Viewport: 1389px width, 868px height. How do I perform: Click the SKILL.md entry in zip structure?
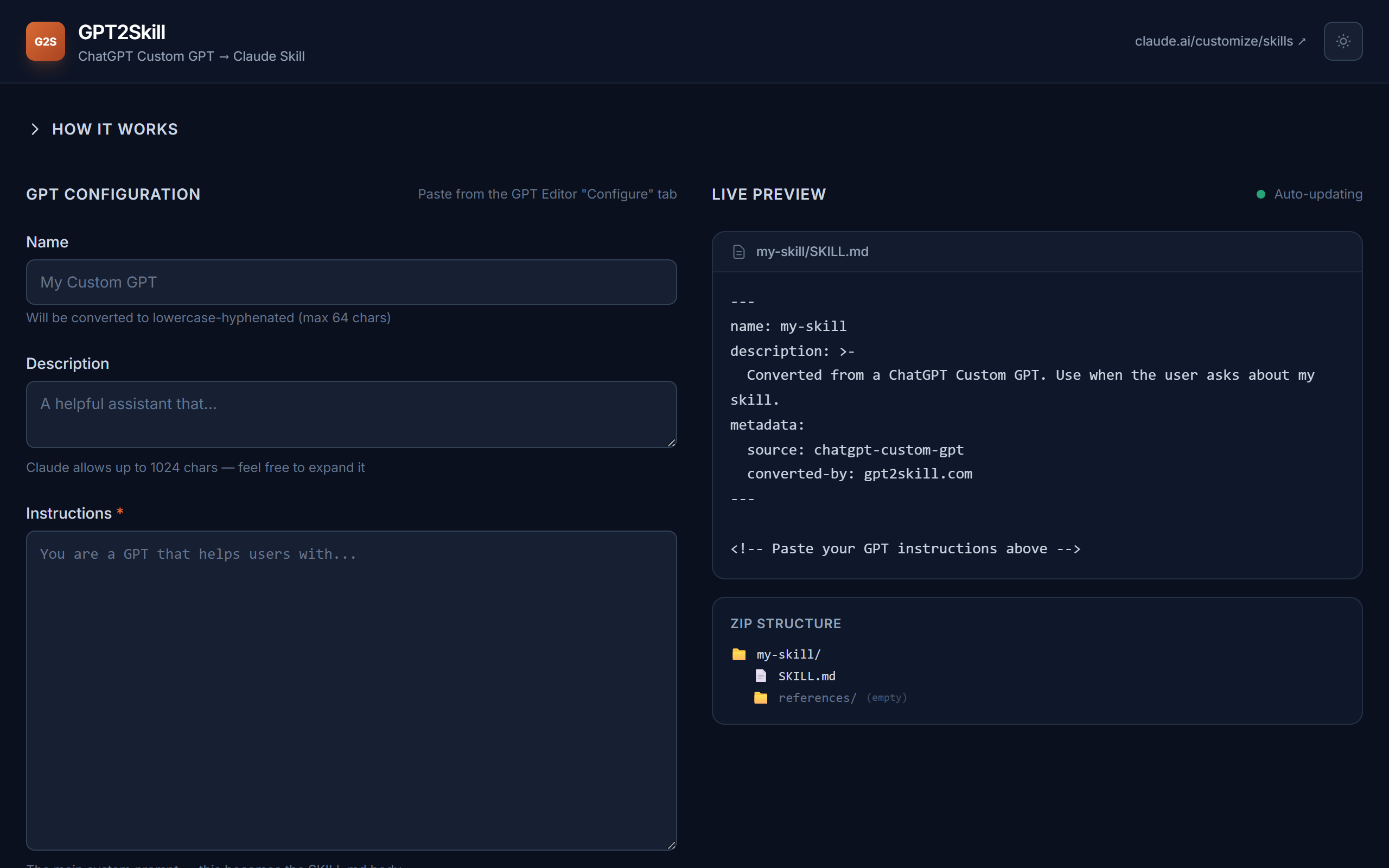(x=806, y=676)
